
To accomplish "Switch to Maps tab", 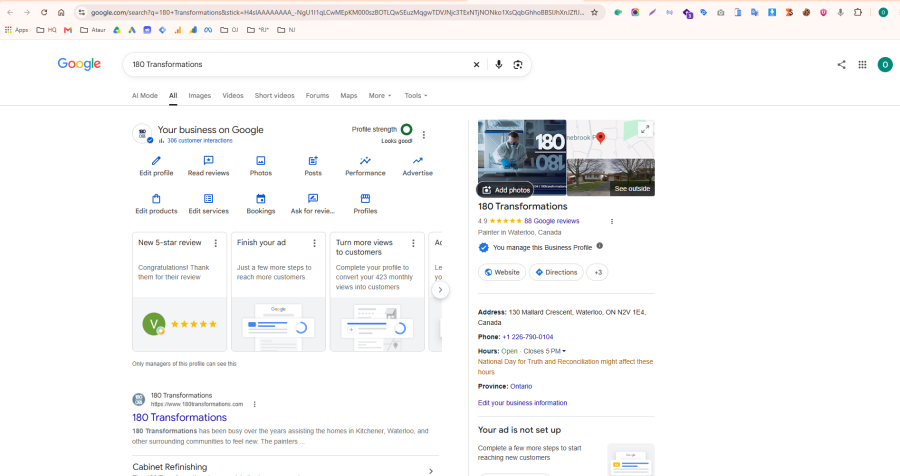I will pos(349,96).
